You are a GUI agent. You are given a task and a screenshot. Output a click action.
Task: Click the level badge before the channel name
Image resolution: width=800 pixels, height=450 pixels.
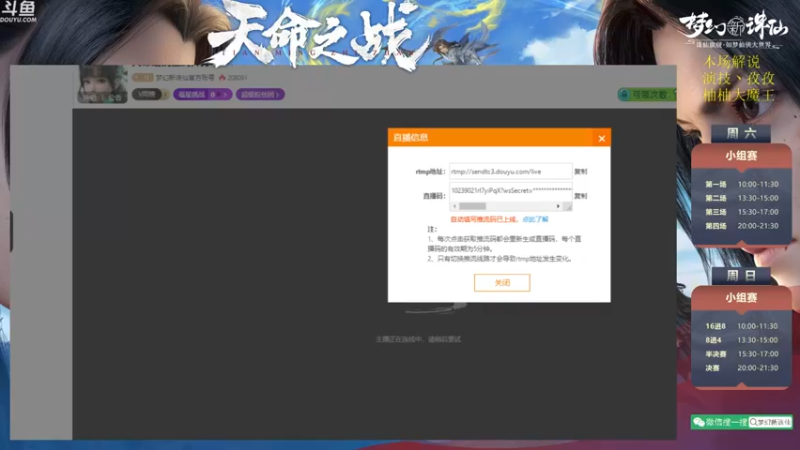tap(142, 78)
